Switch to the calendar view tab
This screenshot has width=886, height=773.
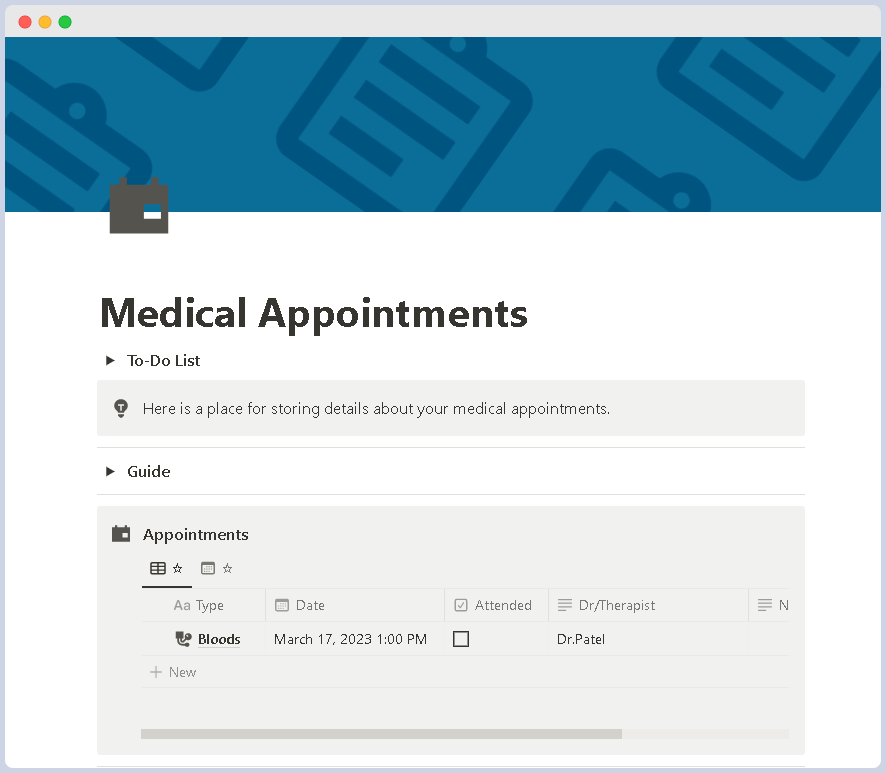217,568
